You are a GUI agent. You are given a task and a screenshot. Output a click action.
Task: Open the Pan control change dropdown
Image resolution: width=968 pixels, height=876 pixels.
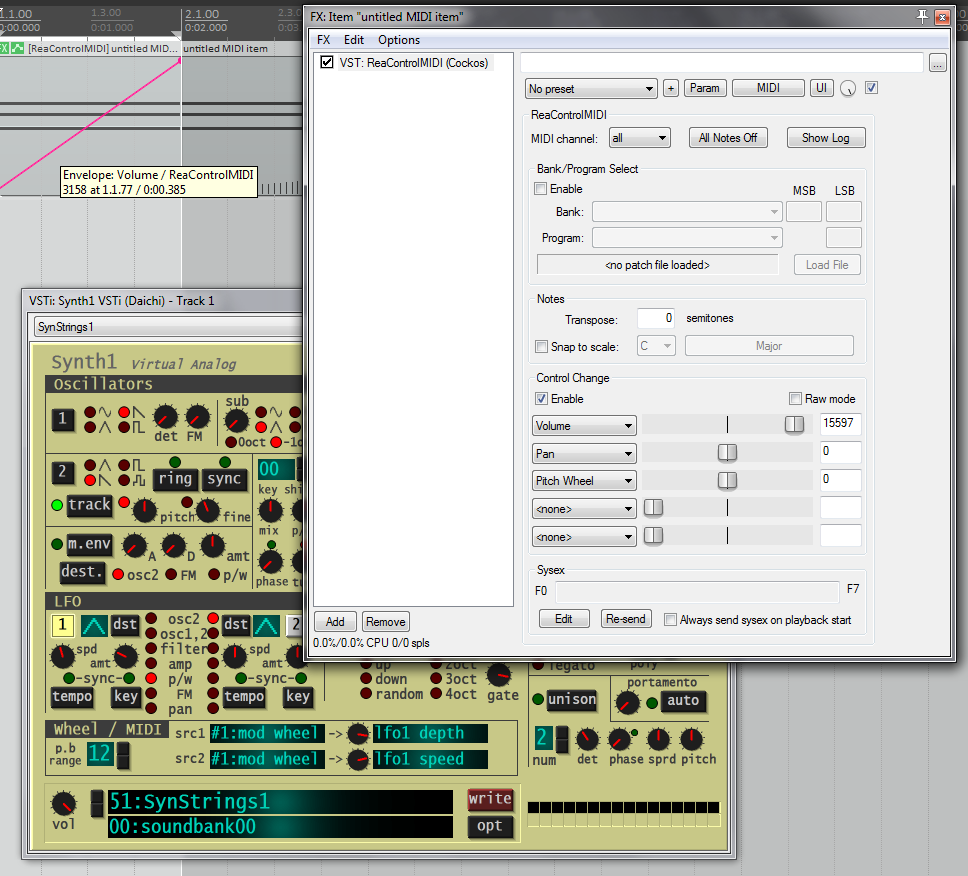(584, 454)
